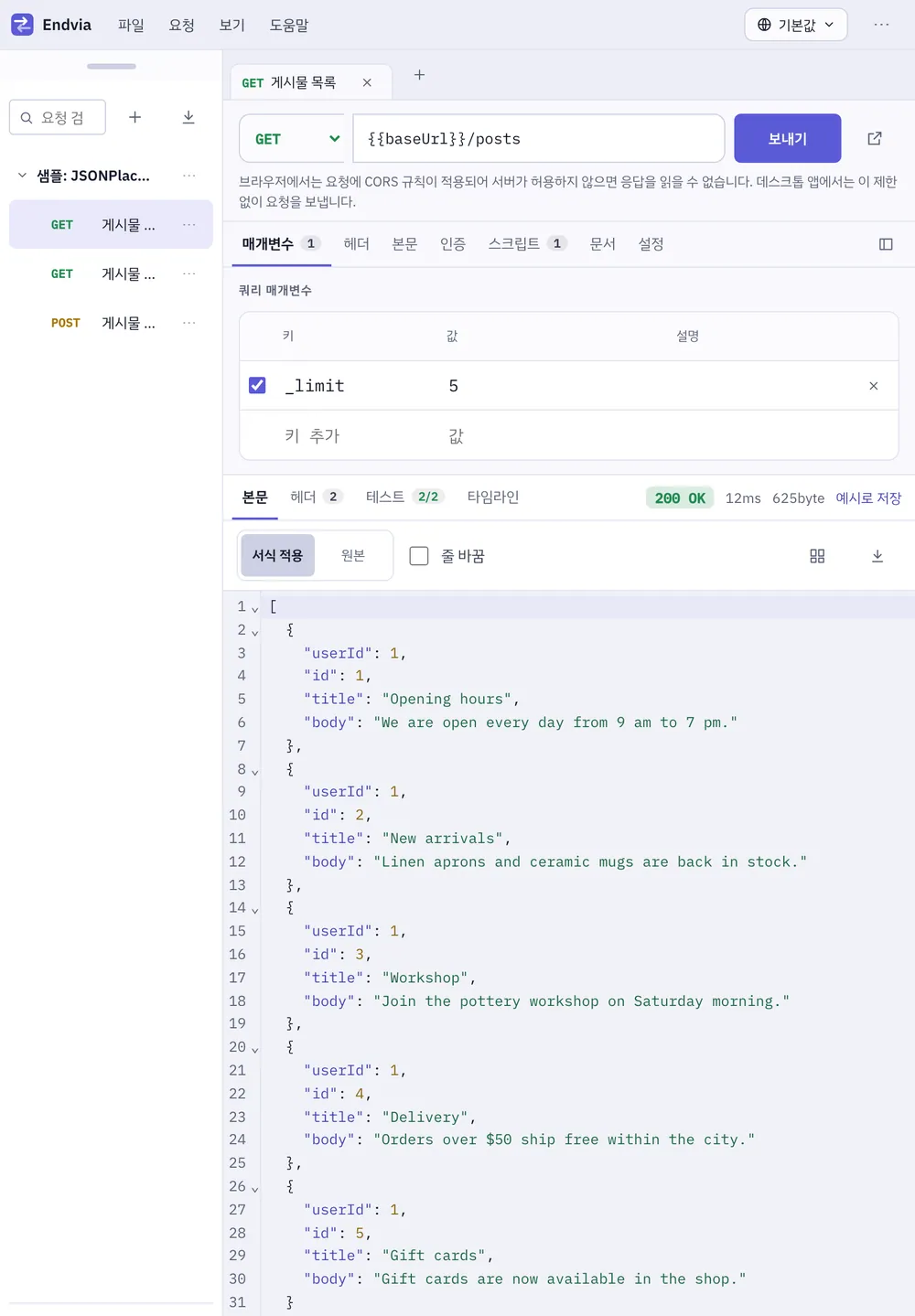The image size is (915, 1316).
Task: Switch to the 스크립트 tab
Action: tap(528, 244)
